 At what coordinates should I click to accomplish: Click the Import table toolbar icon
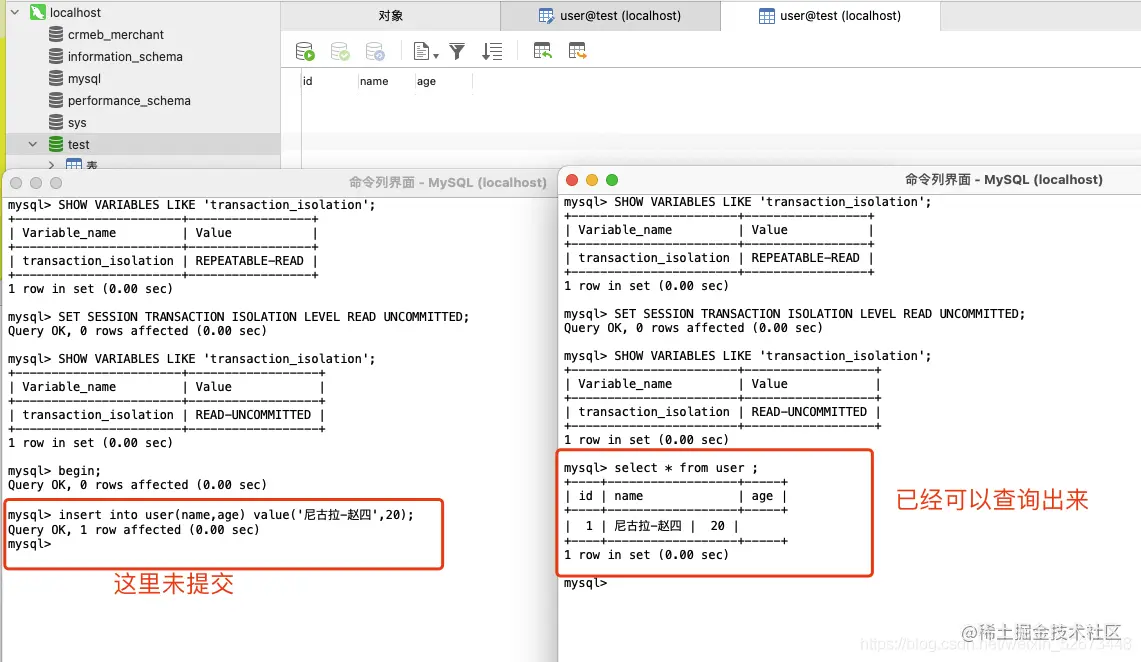[x=542, y=51]
